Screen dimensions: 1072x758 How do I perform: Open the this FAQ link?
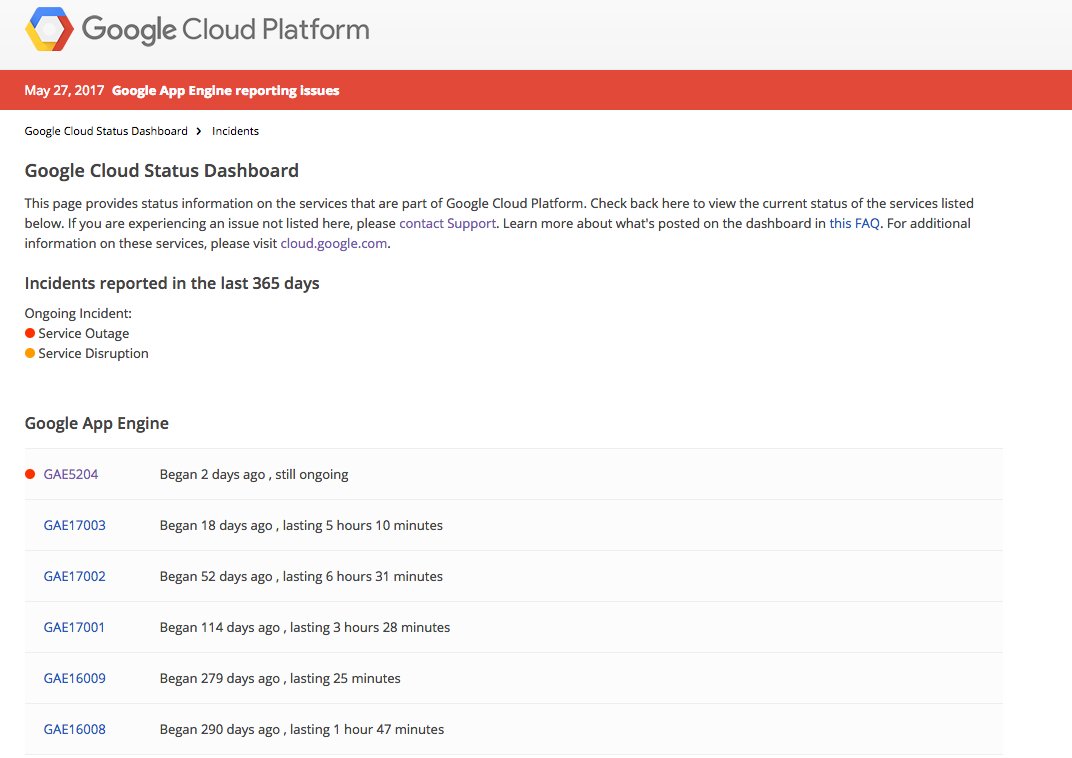pos(854,224)
